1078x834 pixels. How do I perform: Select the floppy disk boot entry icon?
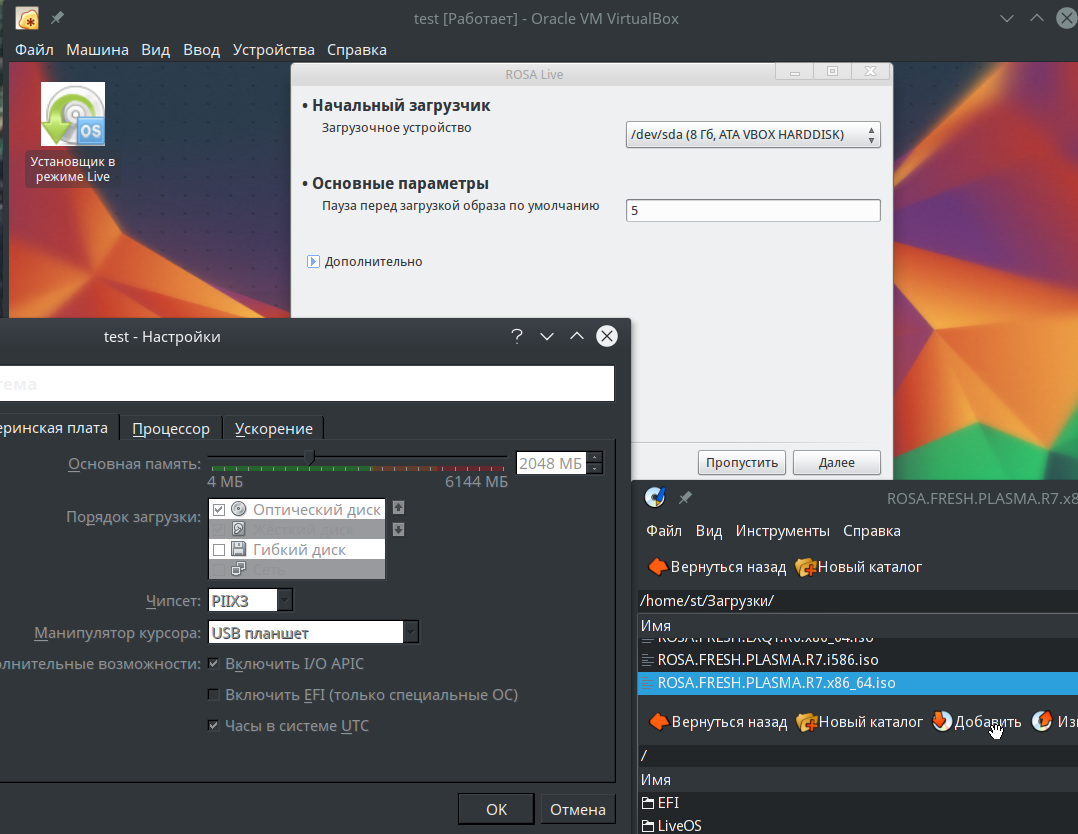239,549
